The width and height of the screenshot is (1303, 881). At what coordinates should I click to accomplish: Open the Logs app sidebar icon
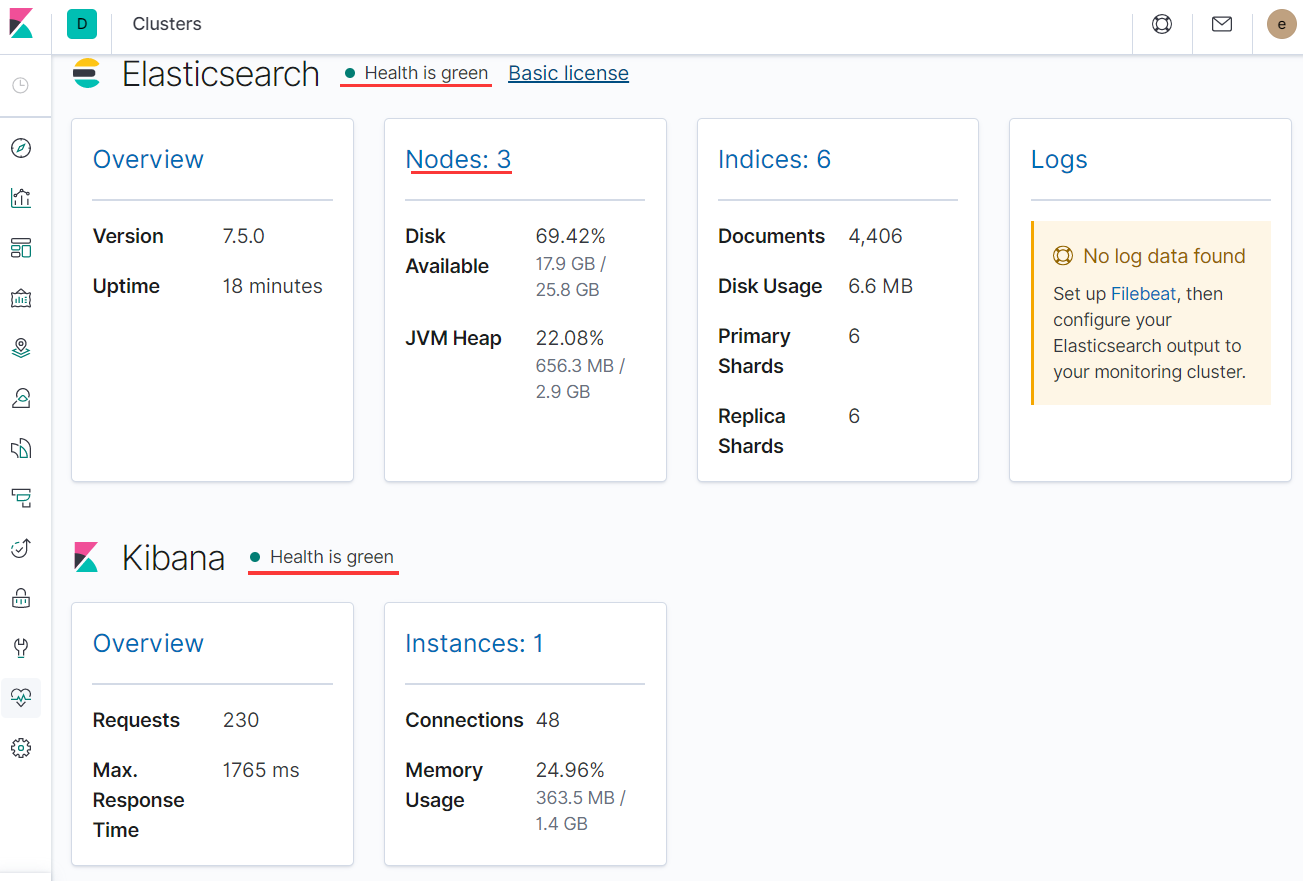(x=21, y=448)
